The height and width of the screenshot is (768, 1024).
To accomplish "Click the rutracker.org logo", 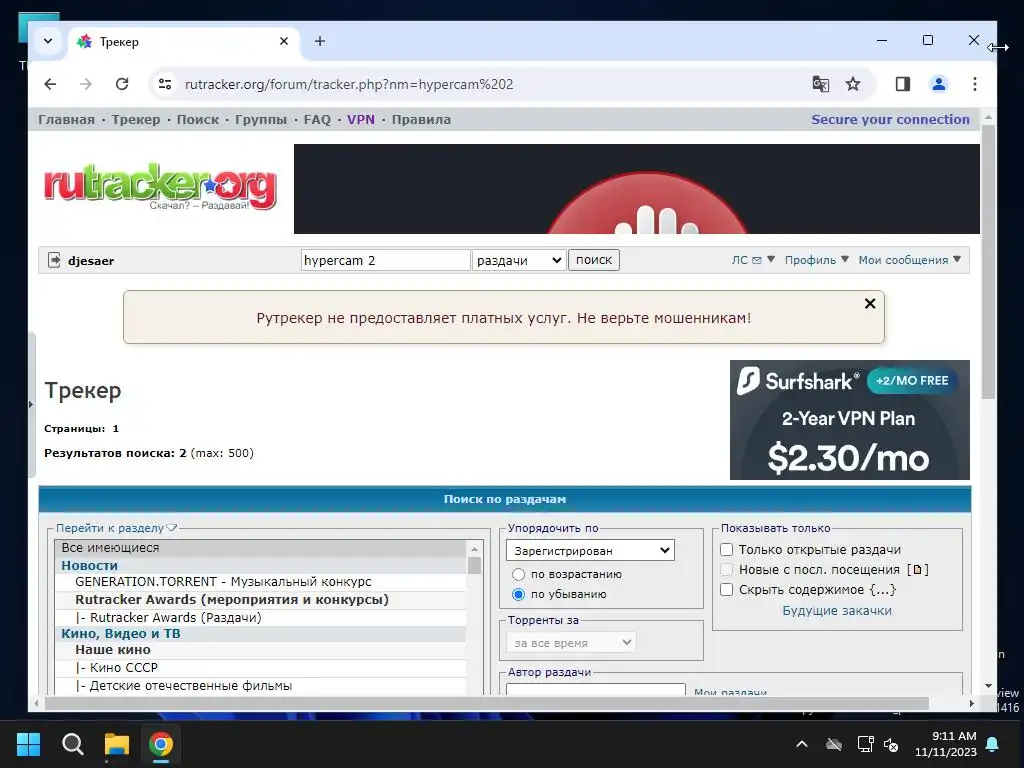I will 161,186.
